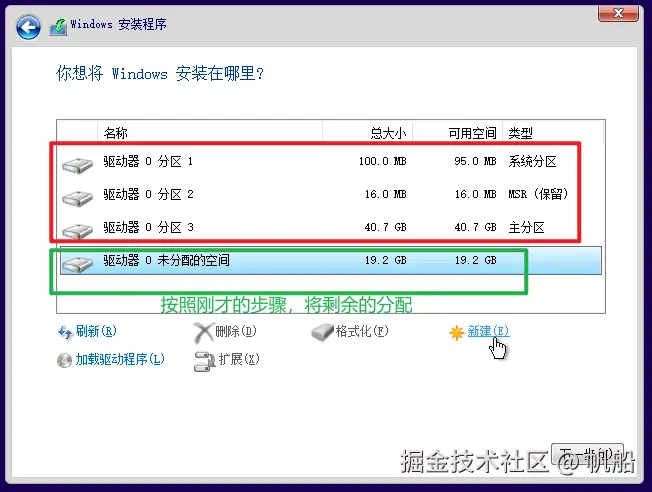Click the MSR (保留) type cell
The width and height of the screenshot is (652, 492).
538,194
